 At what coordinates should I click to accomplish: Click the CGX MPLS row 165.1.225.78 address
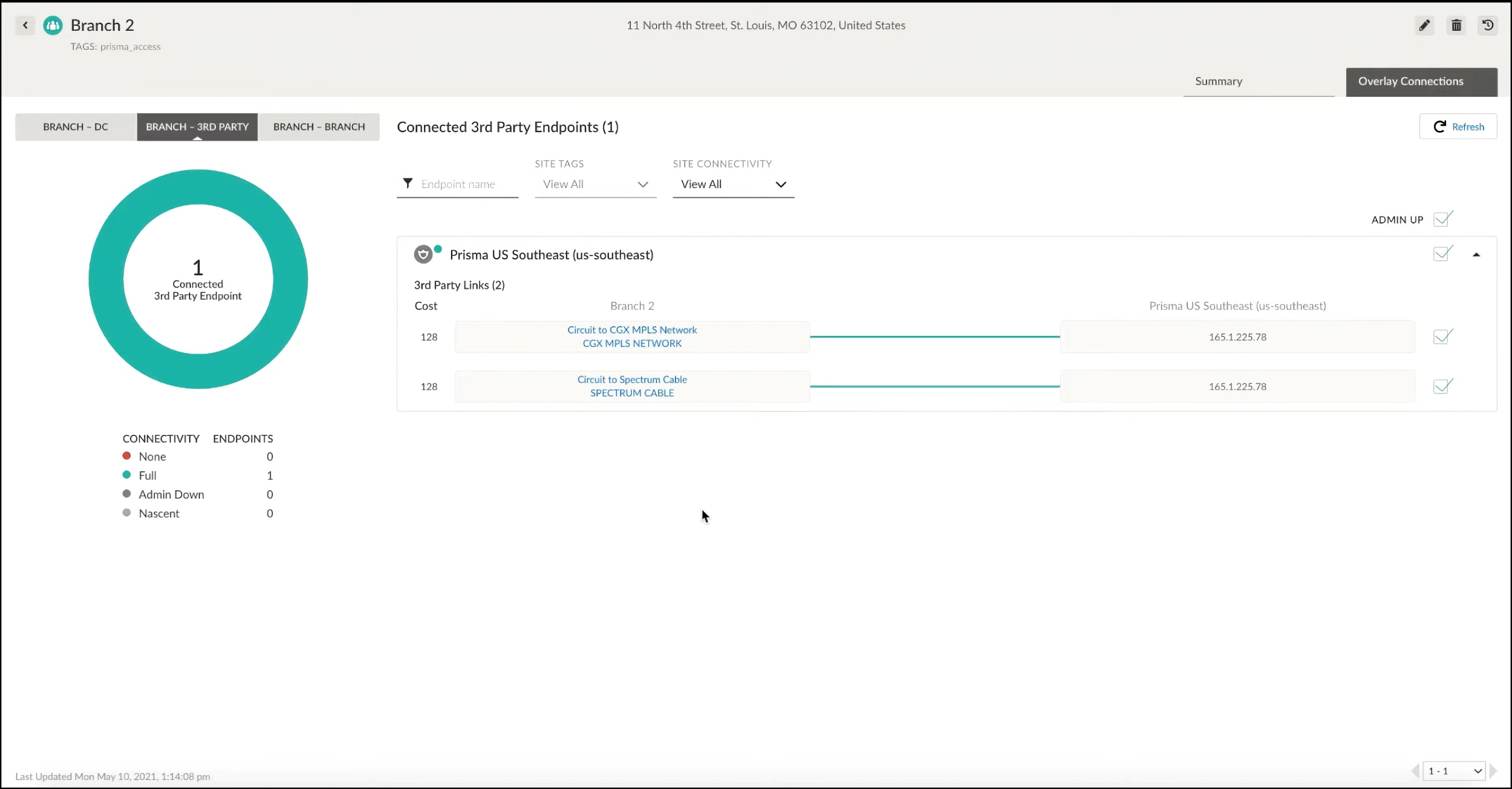pyautogui.click(x=1237, y=337)
